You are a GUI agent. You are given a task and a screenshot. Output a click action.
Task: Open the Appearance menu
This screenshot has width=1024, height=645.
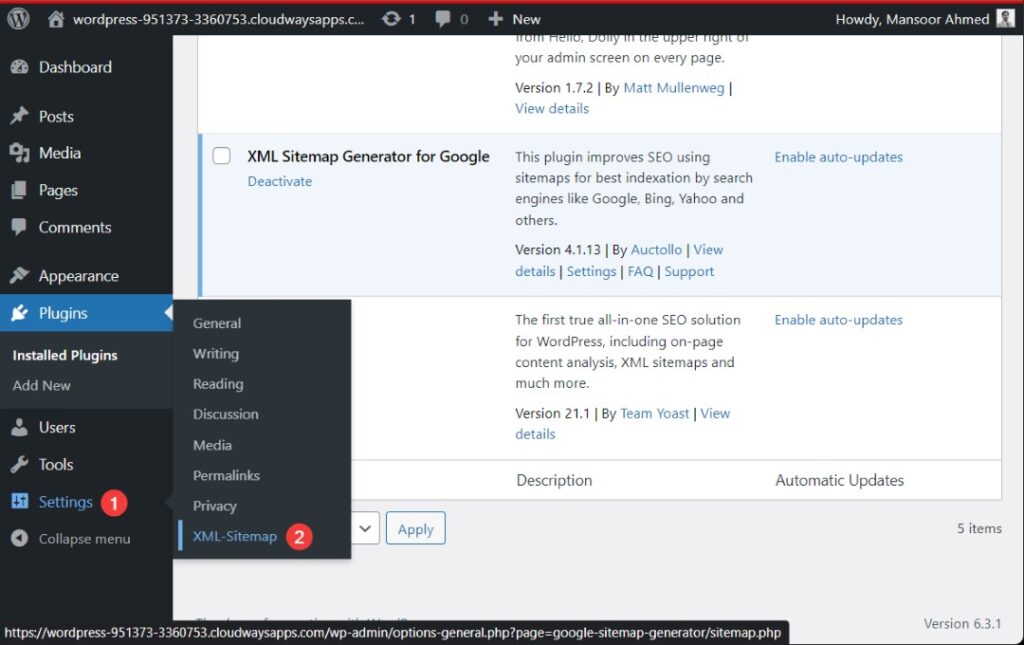(78, 275)
